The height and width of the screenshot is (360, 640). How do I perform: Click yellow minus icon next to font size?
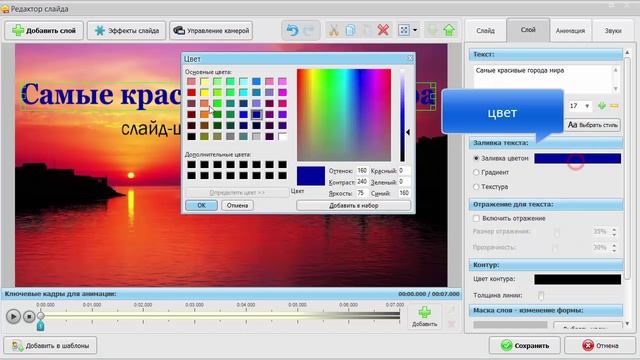614,106
